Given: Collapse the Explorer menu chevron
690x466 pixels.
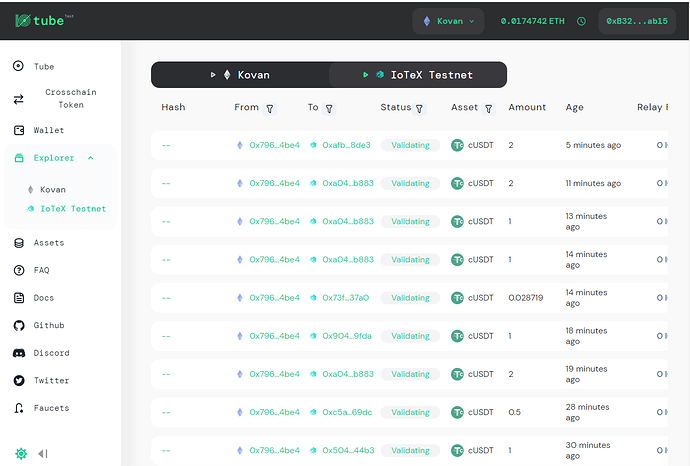Looking at the screenshot, I should 91,158.
